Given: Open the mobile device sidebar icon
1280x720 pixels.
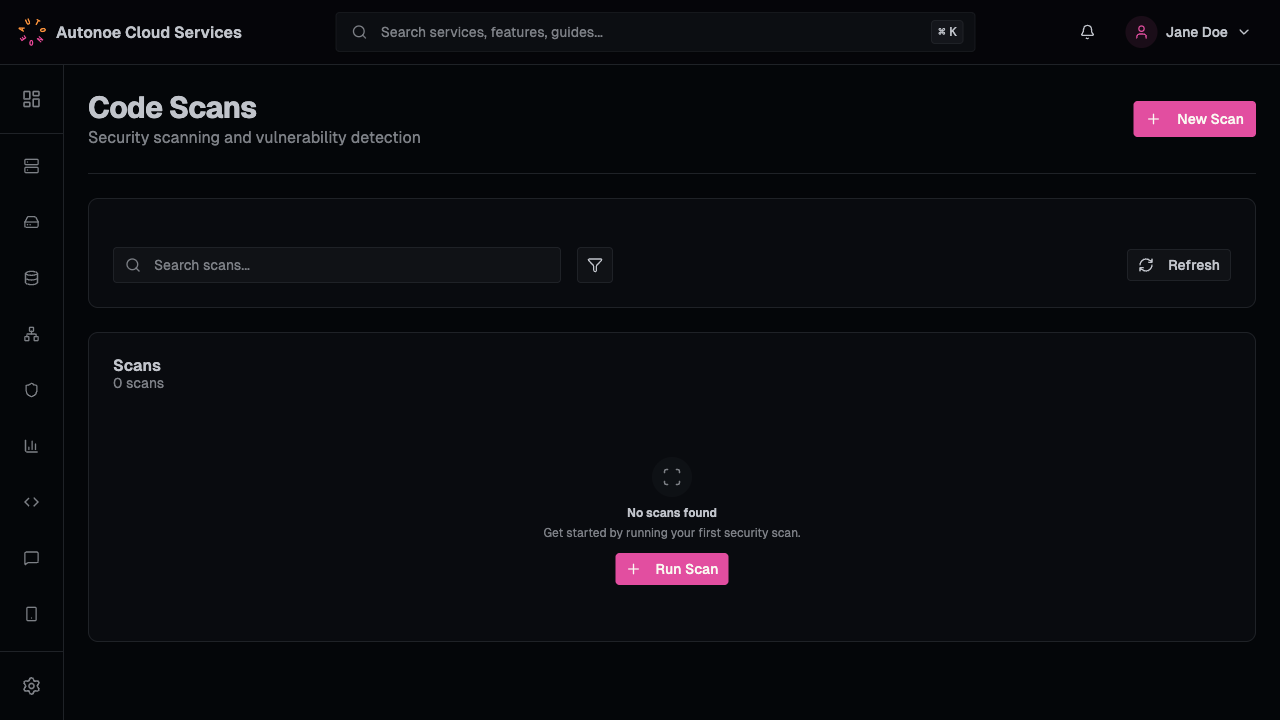Looking at the screenshot, I should [x=31, y=614].
